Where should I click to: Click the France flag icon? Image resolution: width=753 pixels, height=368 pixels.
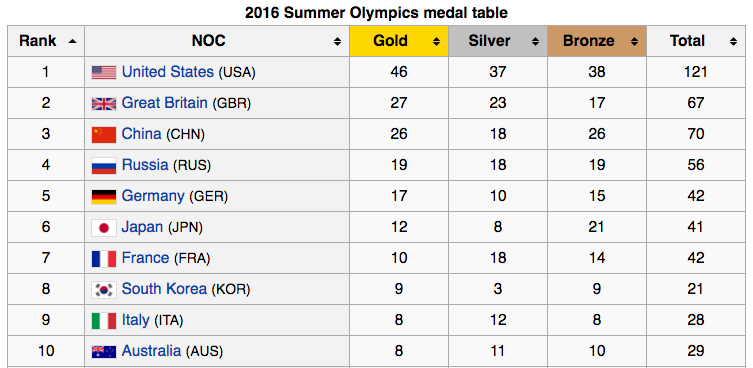pyautogui.click(x=104, y=259)
